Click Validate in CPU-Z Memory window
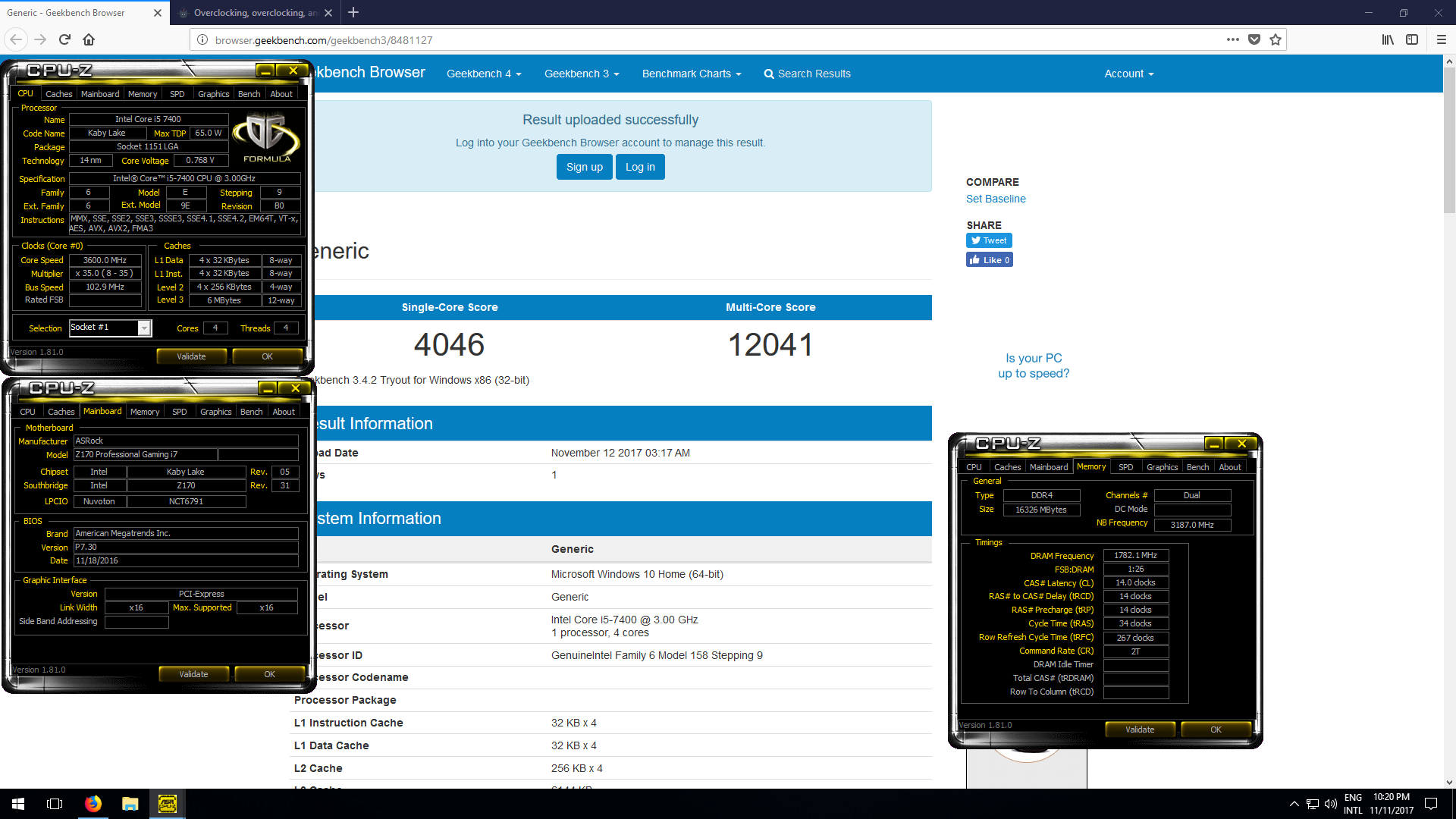Viewport: 1456px width, 819px height. 1140,730
